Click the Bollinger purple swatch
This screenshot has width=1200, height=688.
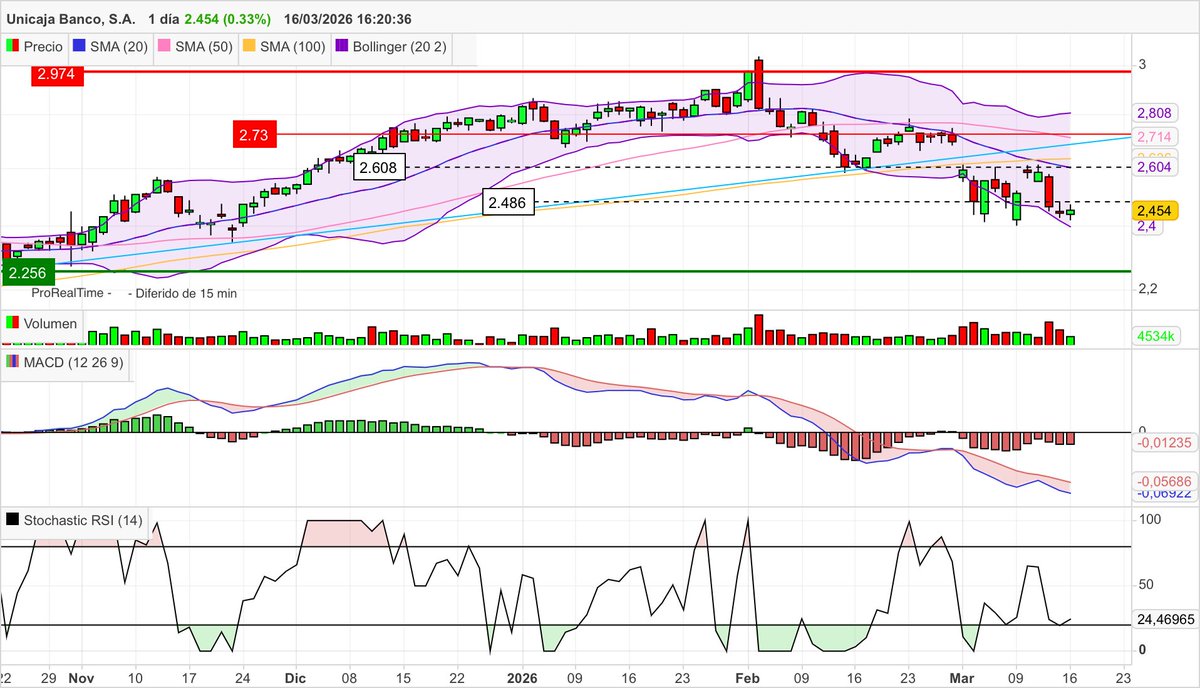343,46
